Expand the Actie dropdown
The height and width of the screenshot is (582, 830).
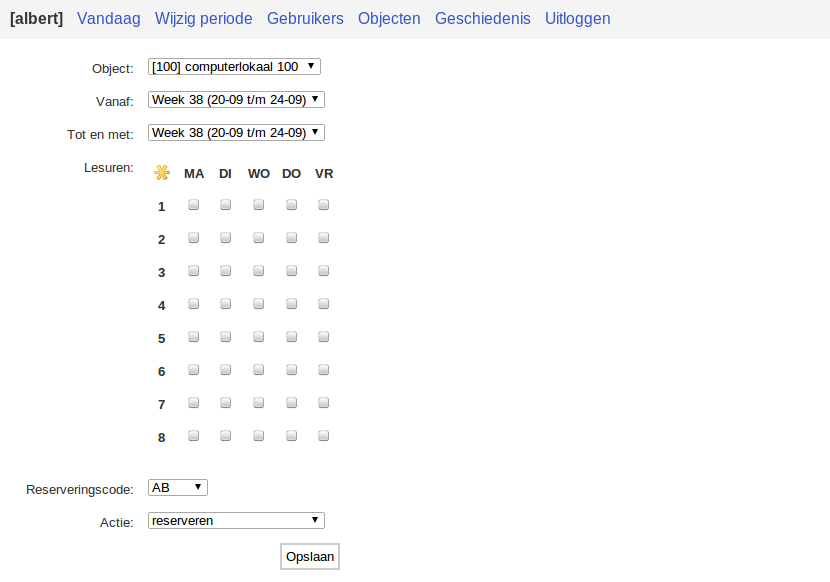point(236,521)
